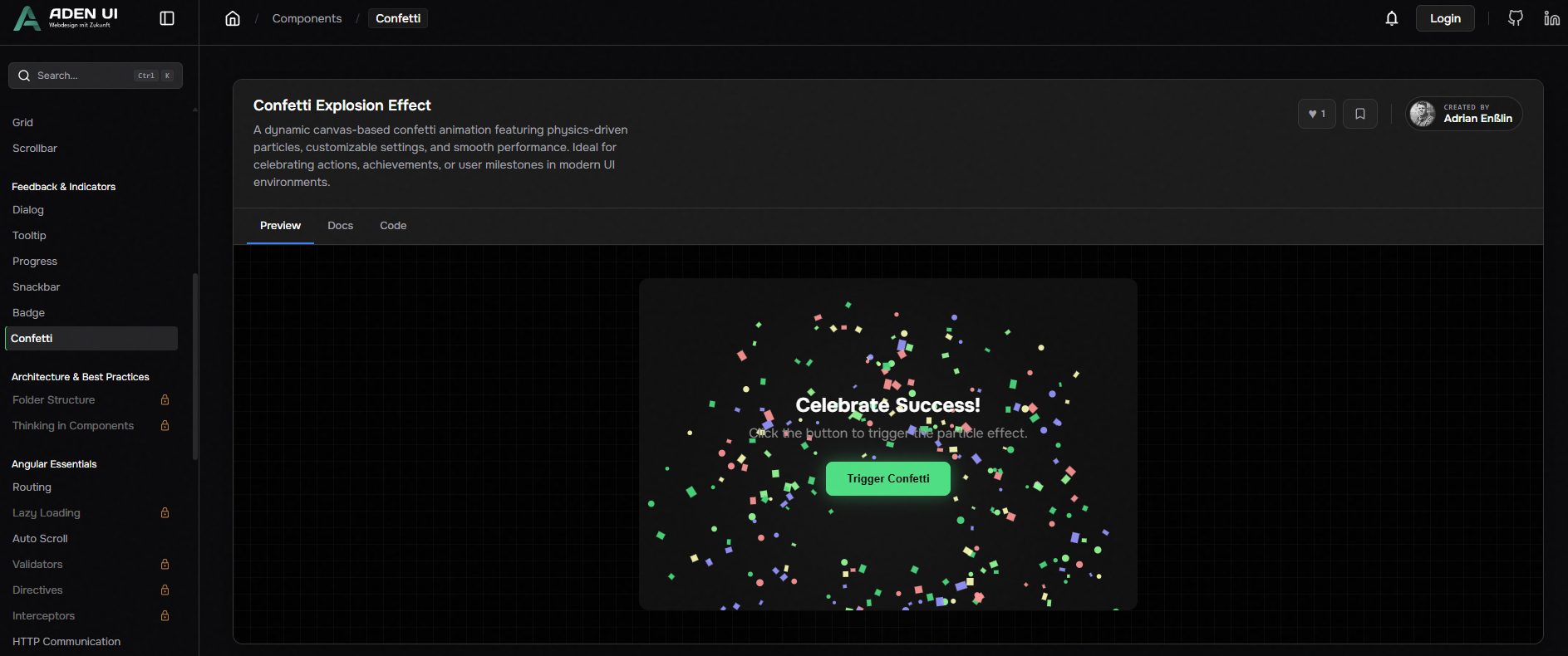Switch to the Preview tab
The height and width of the screenshot is (656, 1568).
tap(280, 226)
